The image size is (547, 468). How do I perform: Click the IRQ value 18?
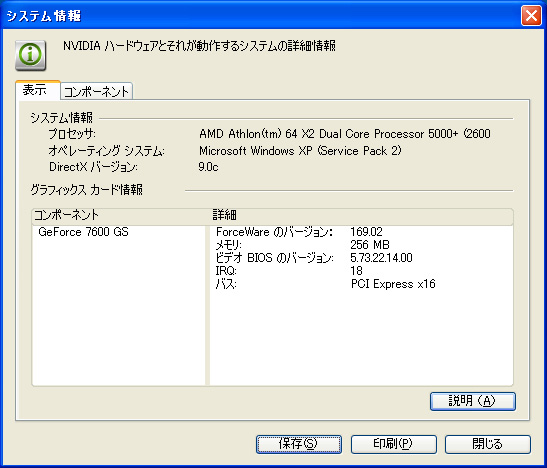pyautogui.click(x=357, y=271)
